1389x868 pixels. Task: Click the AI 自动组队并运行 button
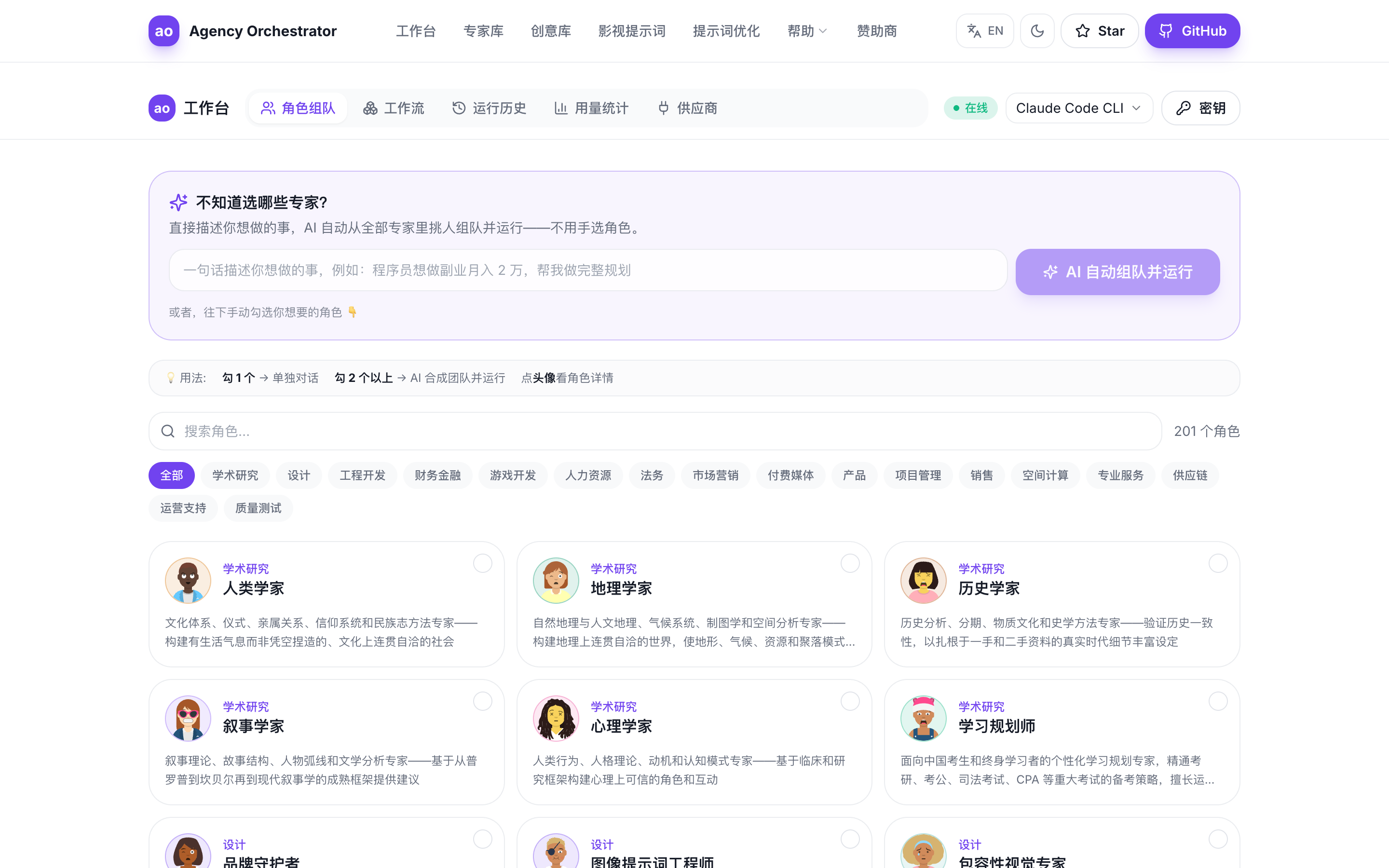click(1117, 271)
